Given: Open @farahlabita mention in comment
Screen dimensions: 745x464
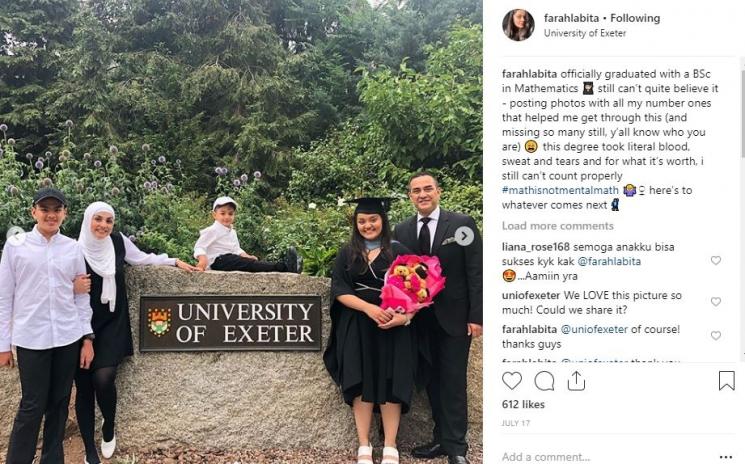Looking at the screenshot, I should [609, 262].
